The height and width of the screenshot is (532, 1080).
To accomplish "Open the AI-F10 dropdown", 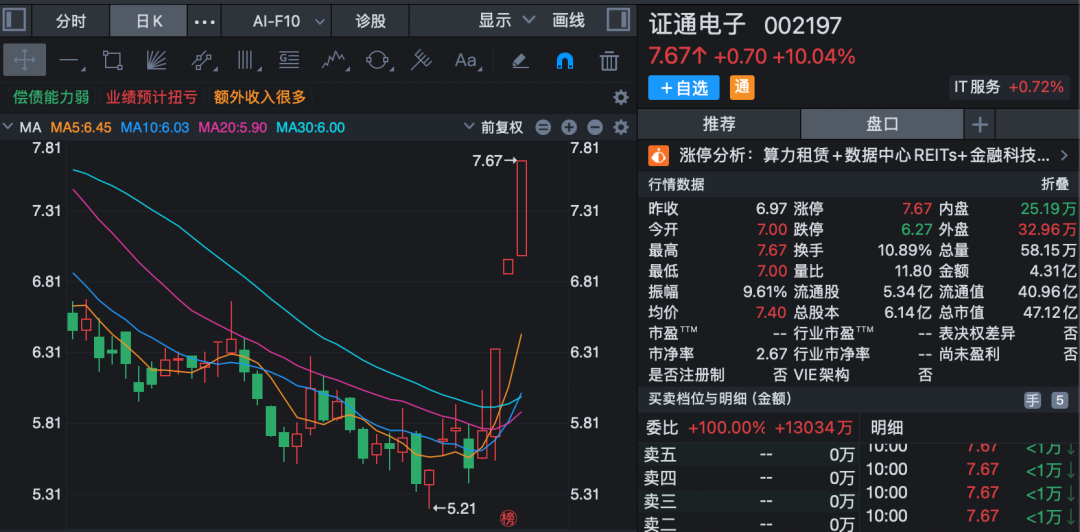I will [289, 21].
